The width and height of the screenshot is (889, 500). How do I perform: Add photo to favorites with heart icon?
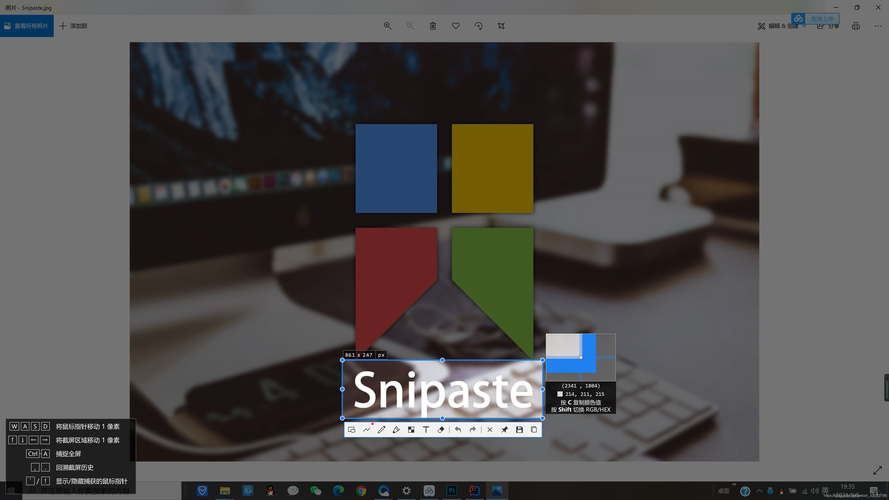[455, 26]
